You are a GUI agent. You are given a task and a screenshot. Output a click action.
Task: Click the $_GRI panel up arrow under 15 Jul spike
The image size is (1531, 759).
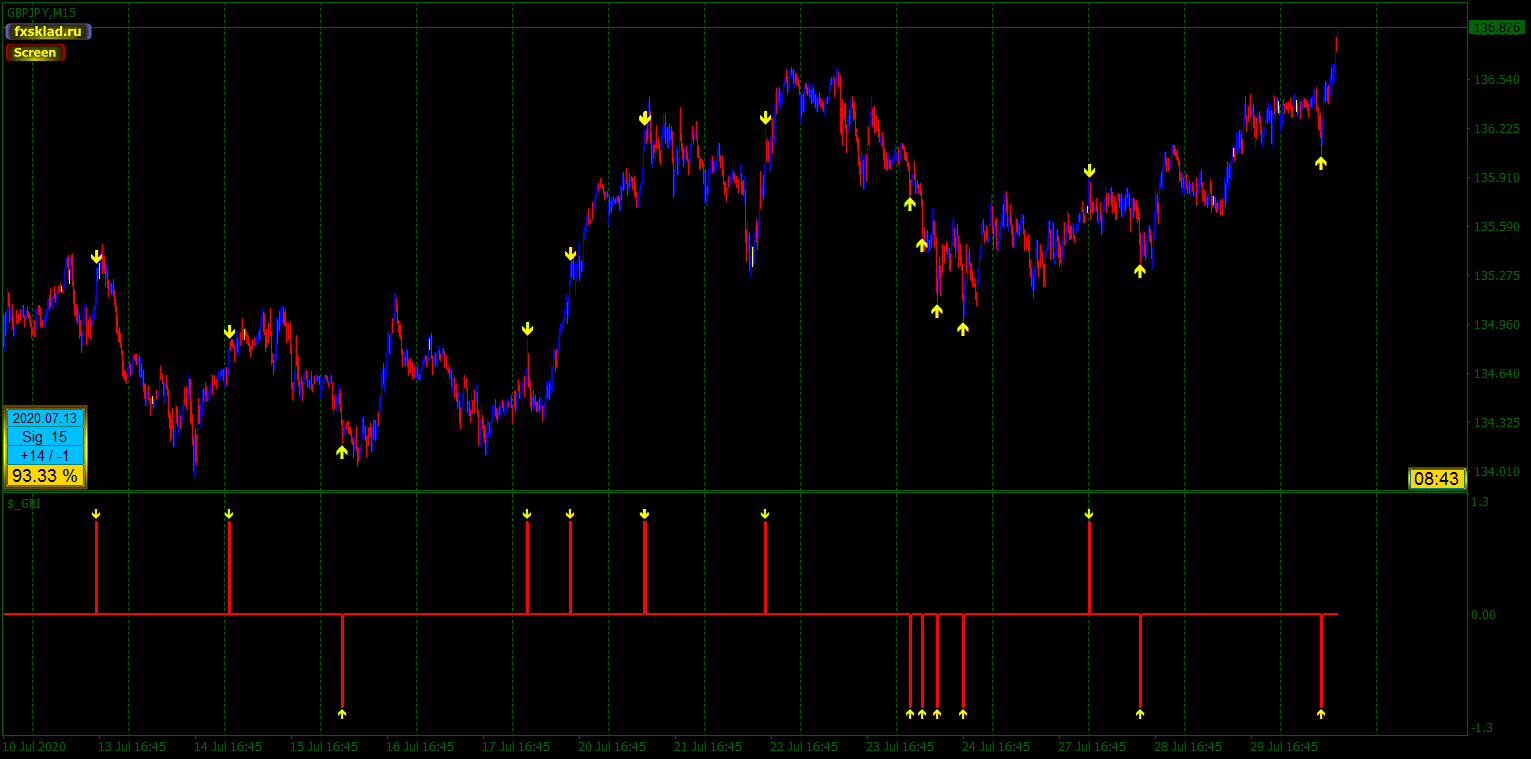(342, 714)
